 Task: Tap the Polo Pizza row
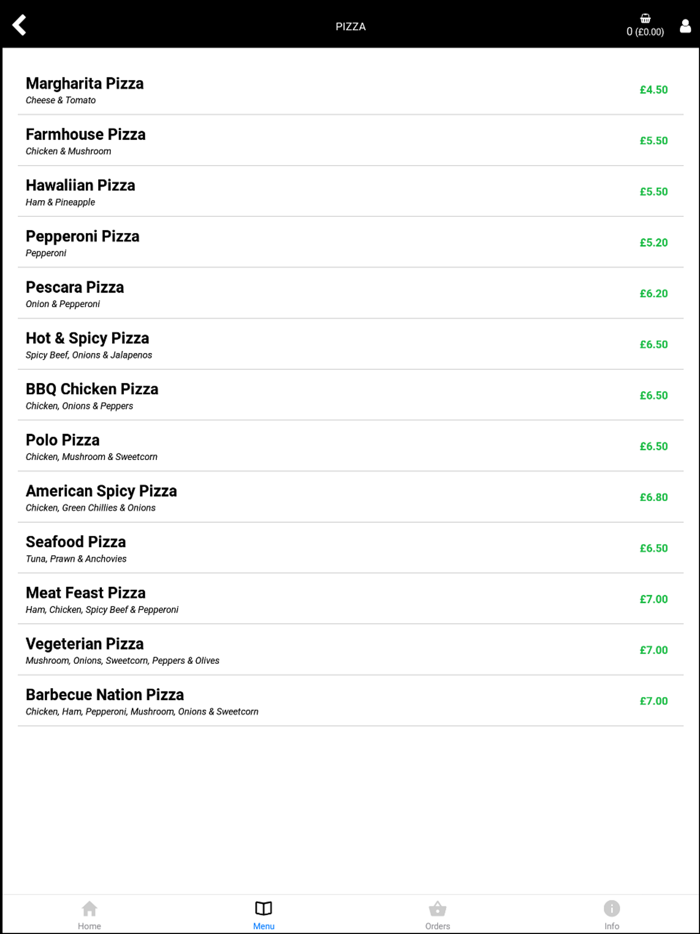63,441
